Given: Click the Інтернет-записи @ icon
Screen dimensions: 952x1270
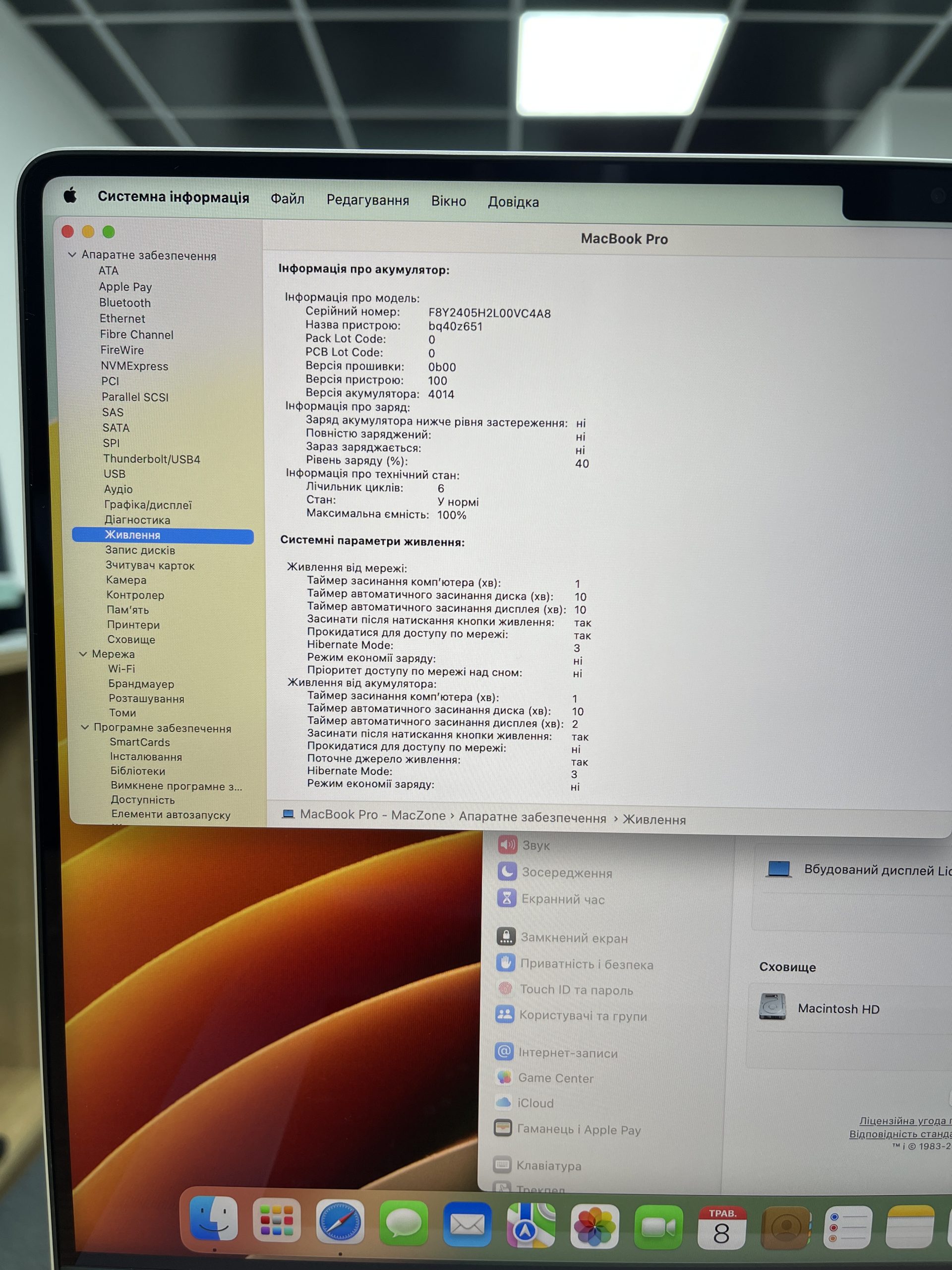Looking at the screenshot, I should click(x=504, y=1051).
